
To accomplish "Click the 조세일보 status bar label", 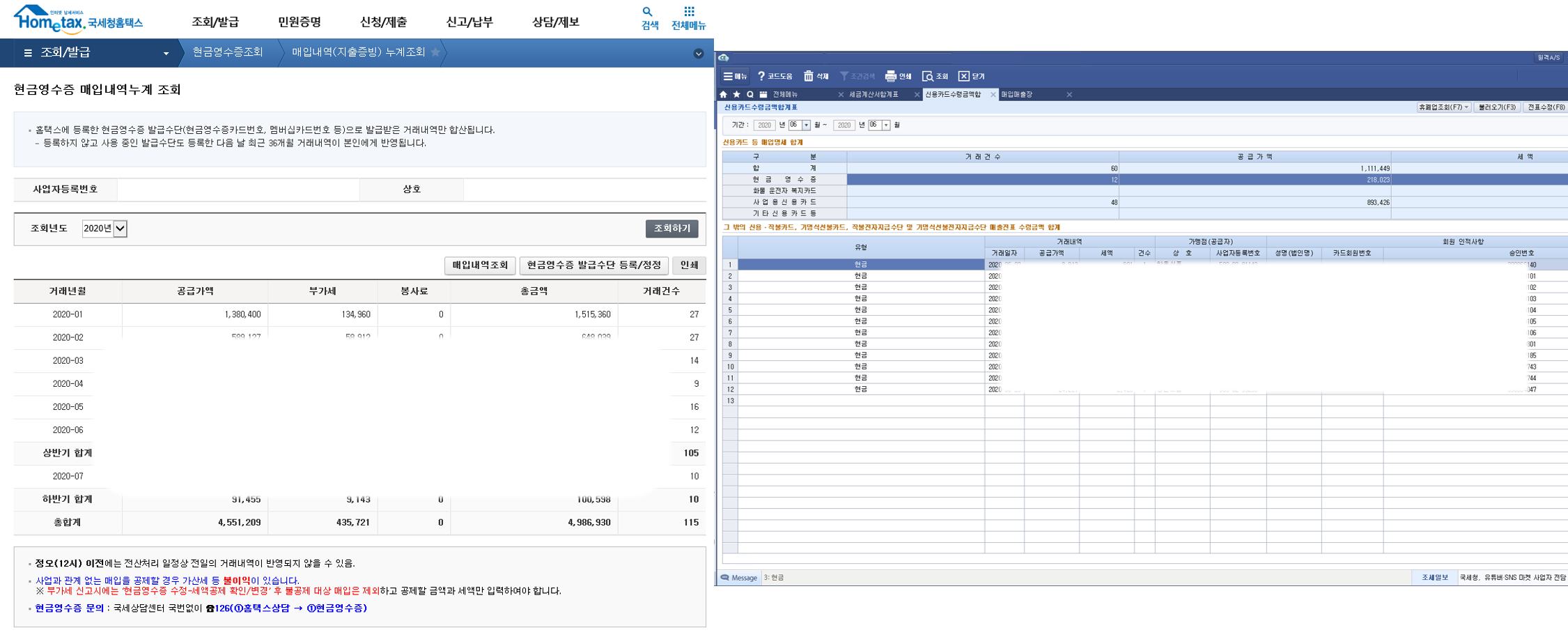I will click(1434, 578).
